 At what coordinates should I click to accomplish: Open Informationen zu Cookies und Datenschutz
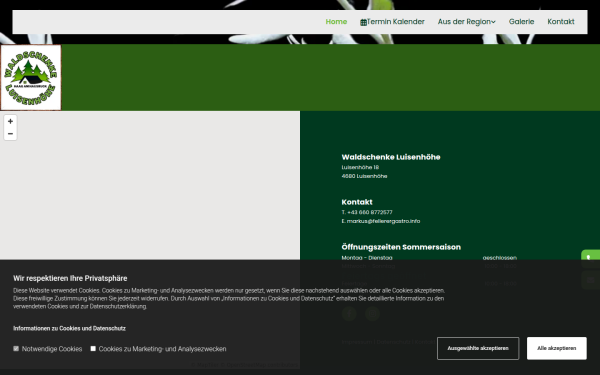[69, 328]
